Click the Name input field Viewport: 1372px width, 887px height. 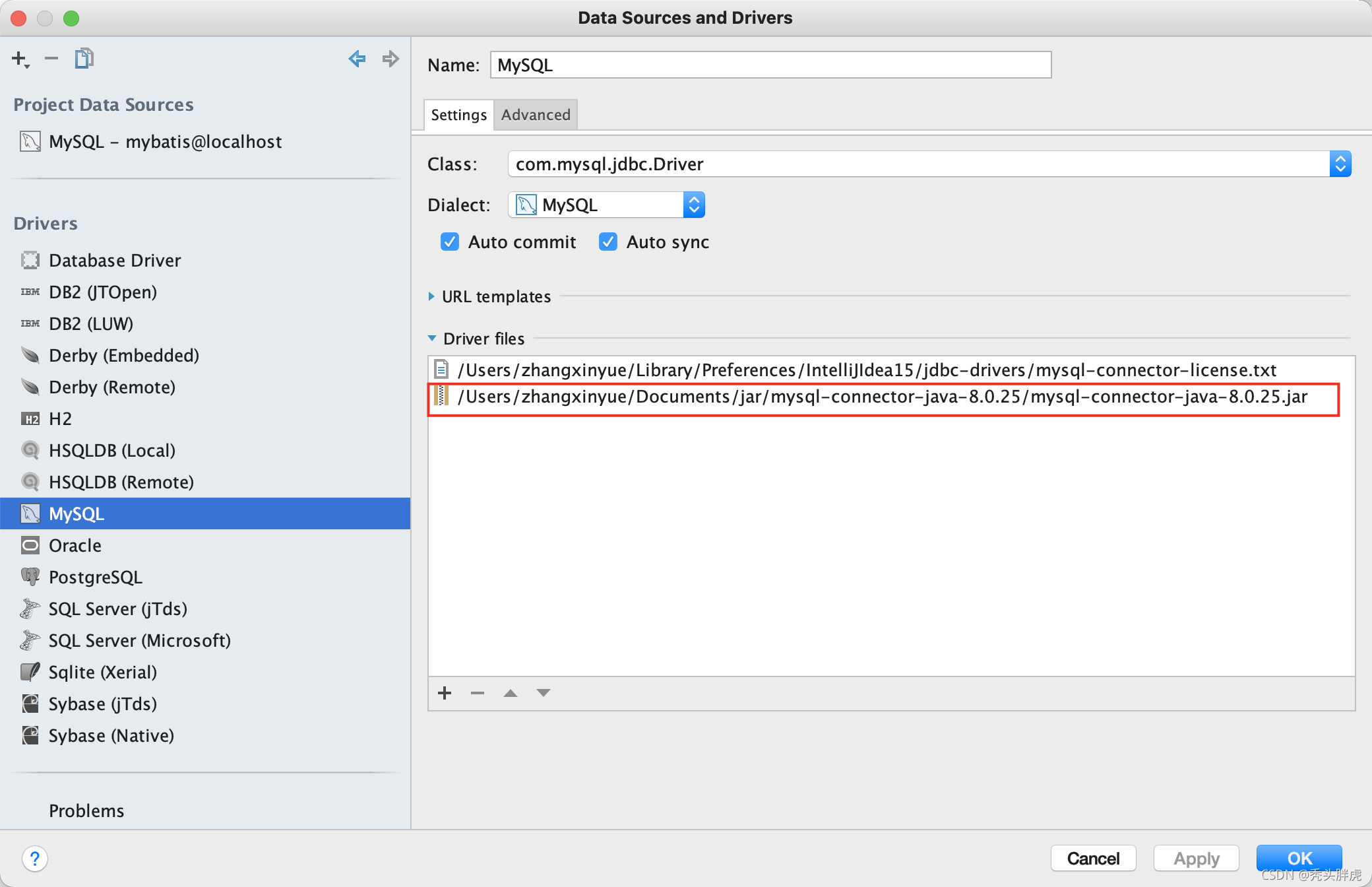[770, 65]
